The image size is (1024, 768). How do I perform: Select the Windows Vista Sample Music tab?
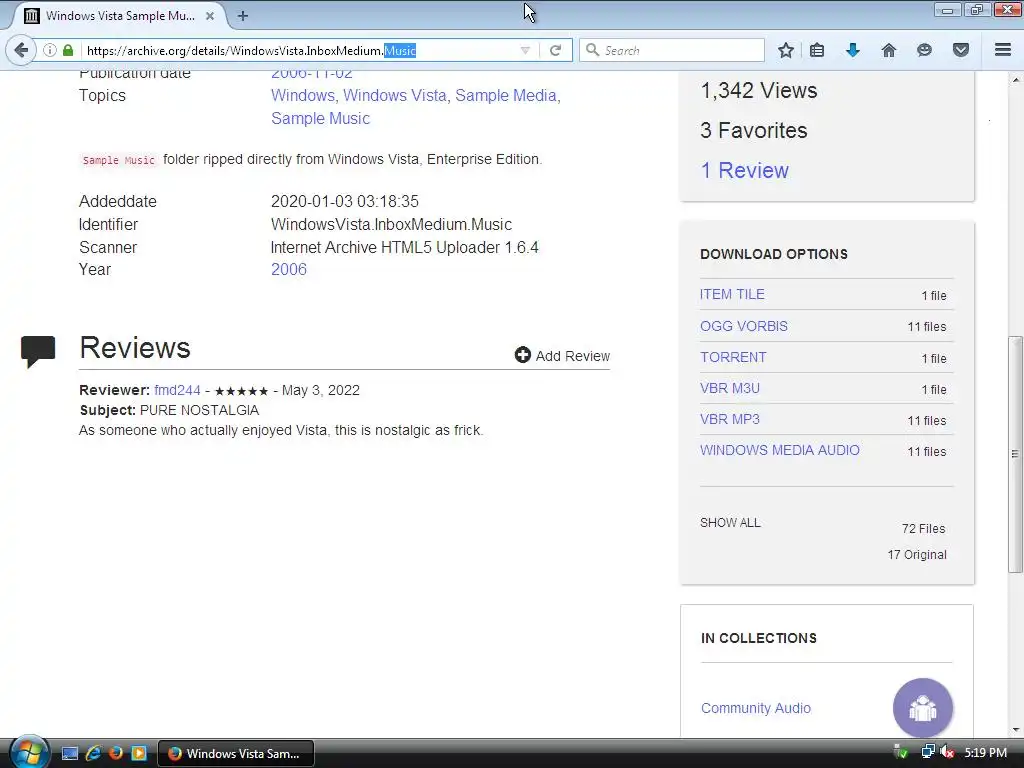tap(120, 16)
